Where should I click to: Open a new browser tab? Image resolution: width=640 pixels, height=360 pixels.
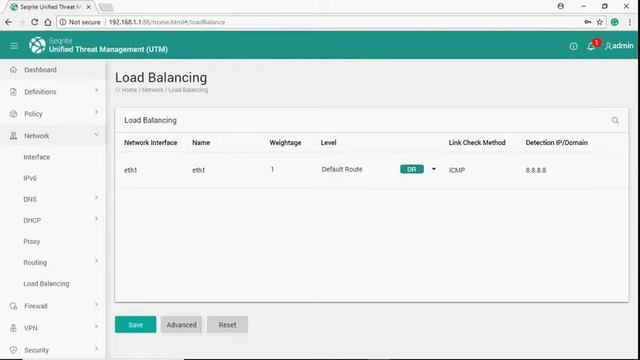point(106,7)
